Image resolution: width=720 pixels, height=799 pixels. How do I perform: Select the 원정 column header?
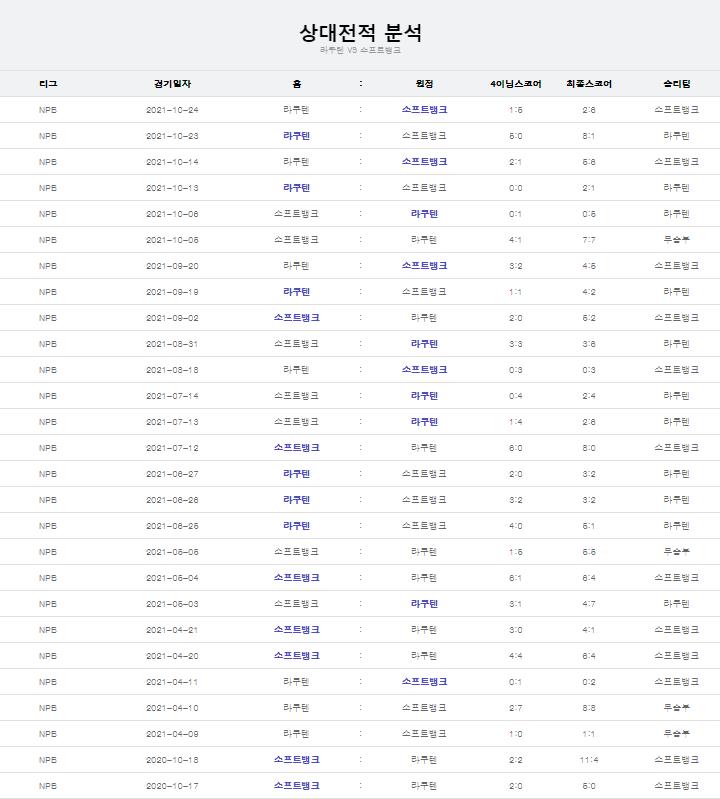[x=424, y=84]
